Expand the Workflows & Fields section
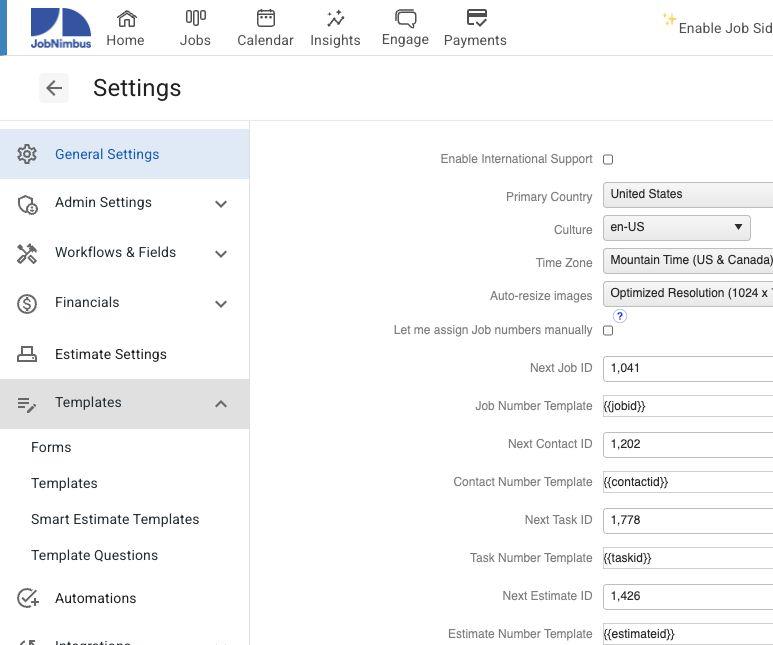The width and height of the screenshot is (773, 645). [221, 253]
